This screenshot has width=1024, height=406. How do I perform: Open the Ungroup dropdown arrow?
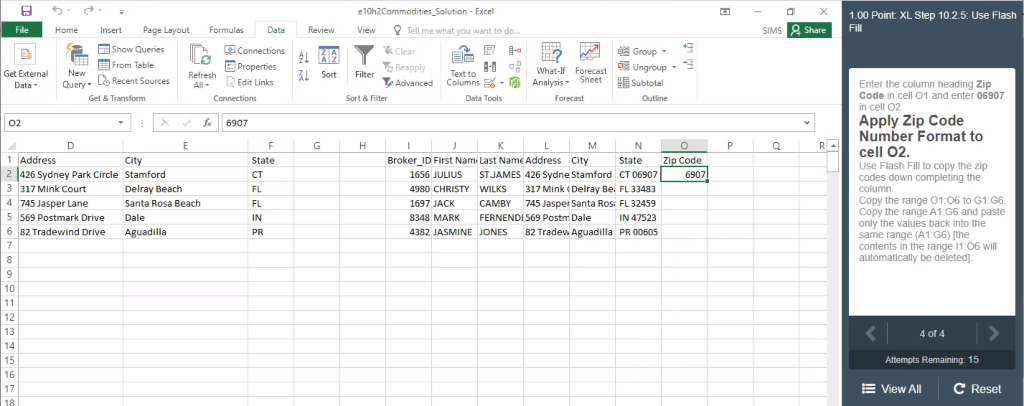coord(673,67)
